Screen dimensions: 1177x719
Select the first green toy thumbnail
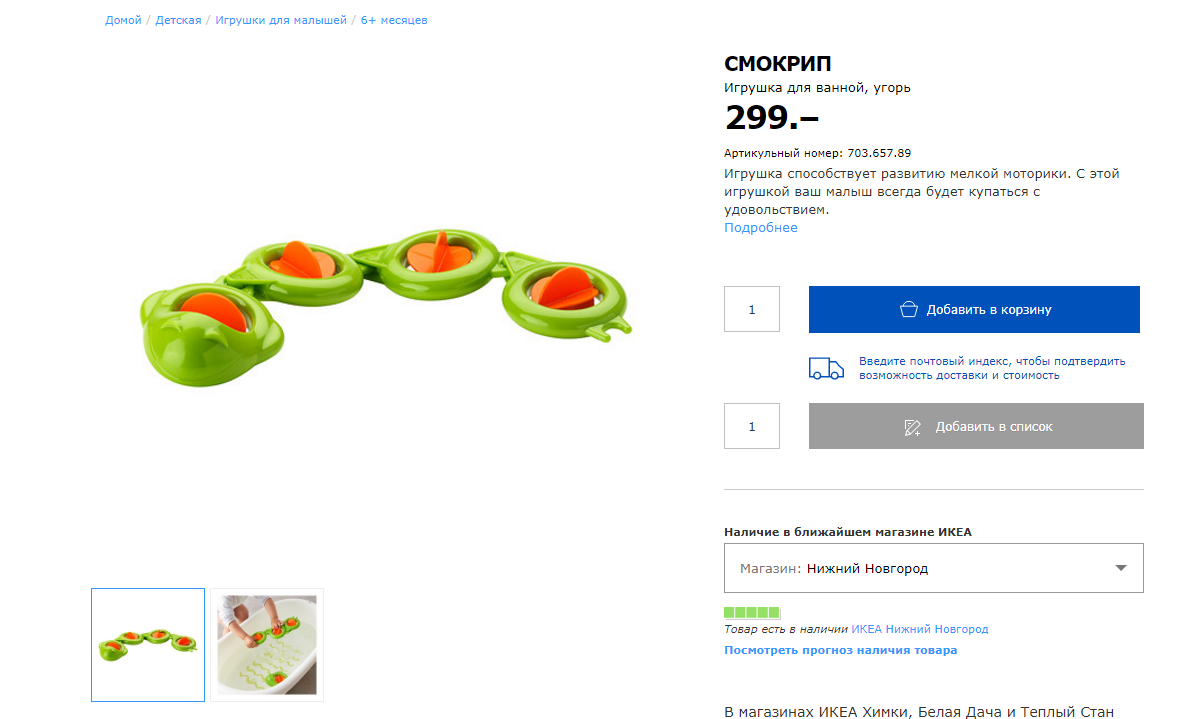(148, 645)
